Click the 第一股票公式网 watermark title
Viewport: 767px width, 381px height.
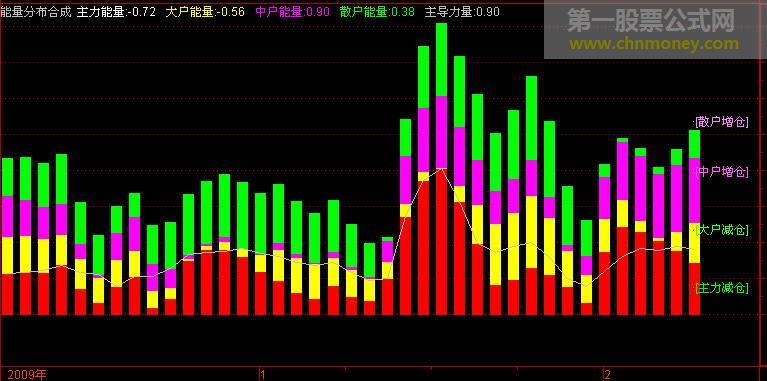651,22
